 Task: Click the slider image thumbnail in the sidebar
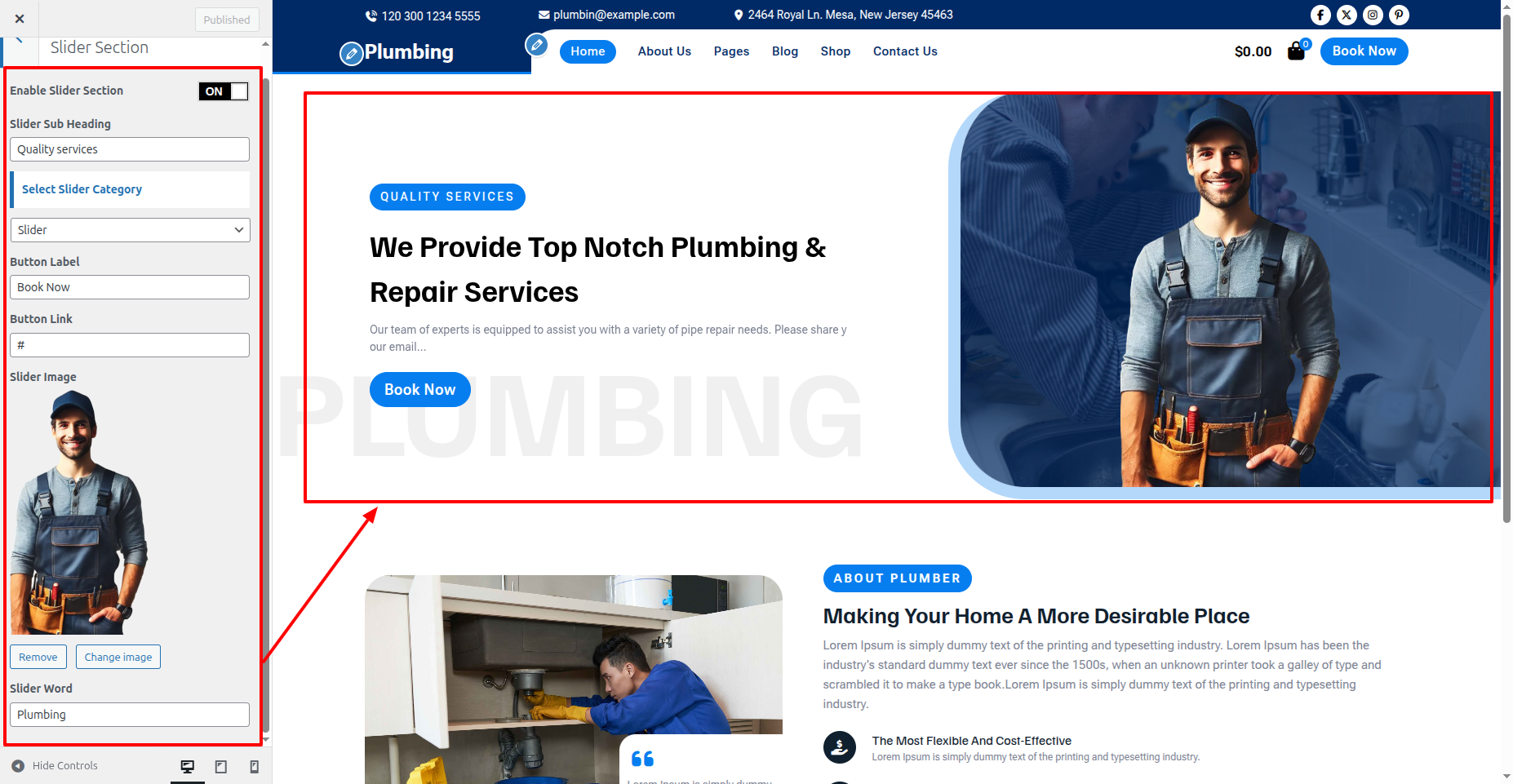(78, 512)
